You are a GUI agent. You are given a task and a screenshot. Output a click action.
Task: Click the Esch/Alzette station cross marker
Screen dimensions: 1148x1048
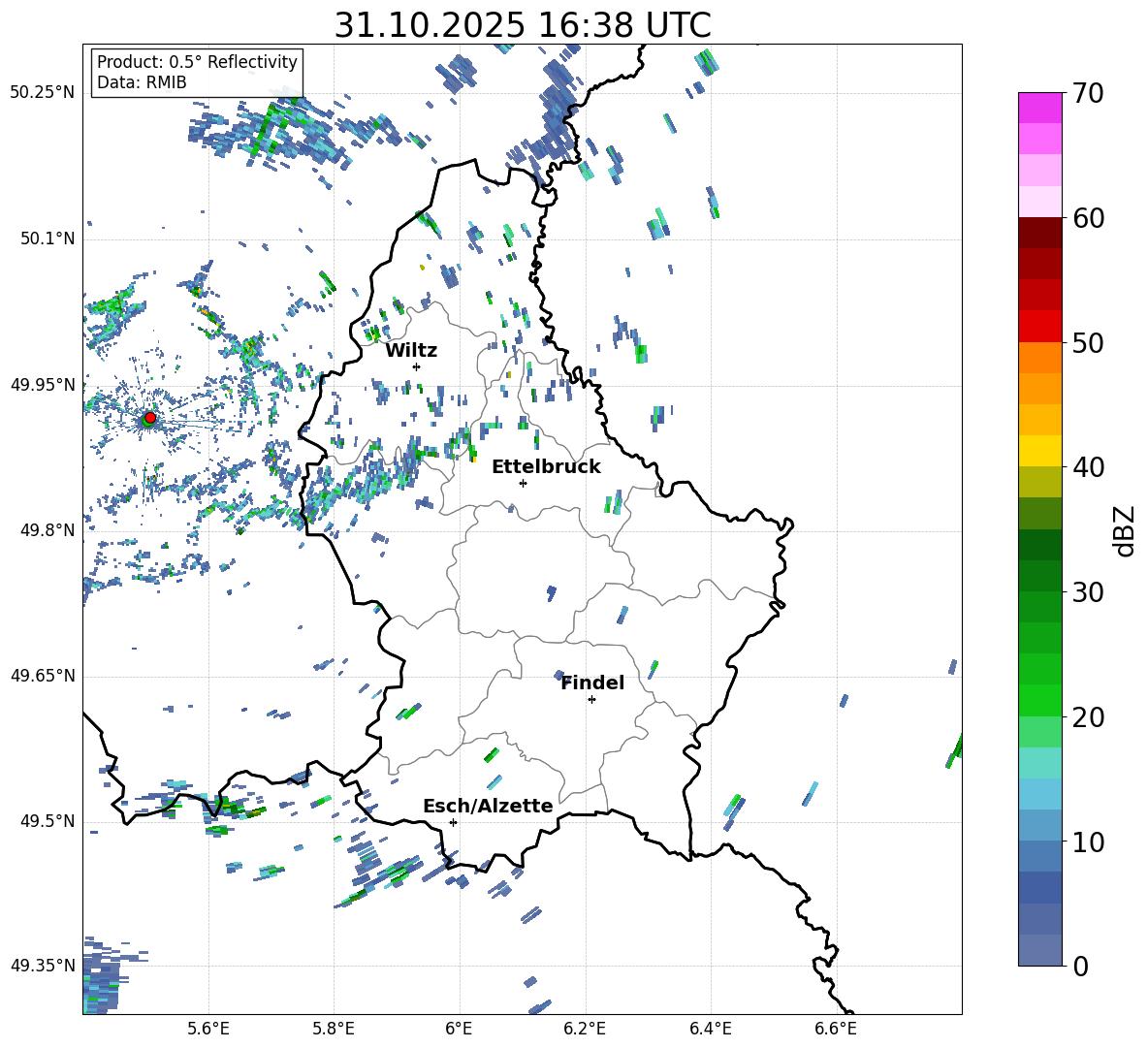coord(453,822)
